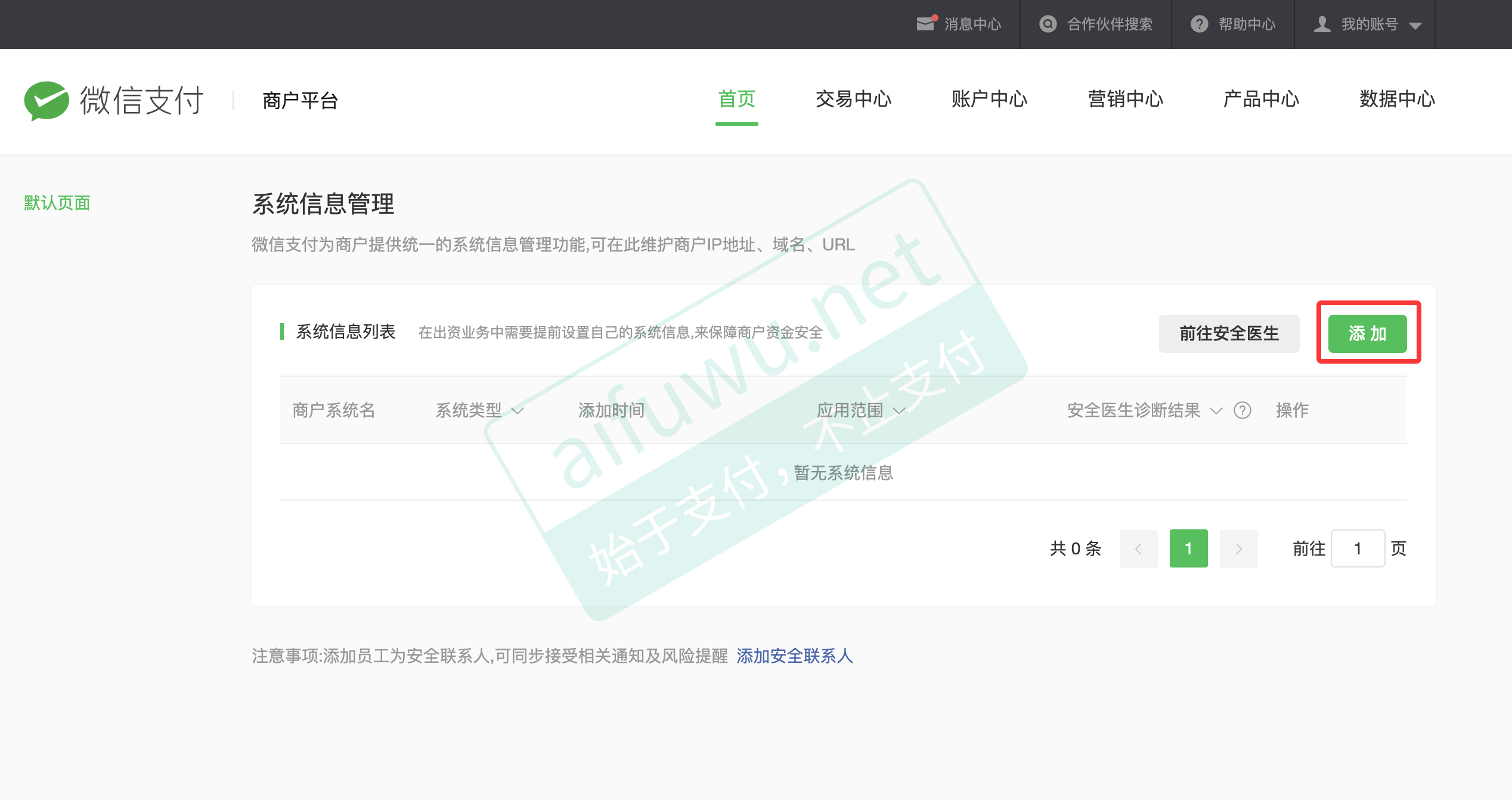
Task: Click the 暂无系统信息 empty message
Action: point(844,473)
